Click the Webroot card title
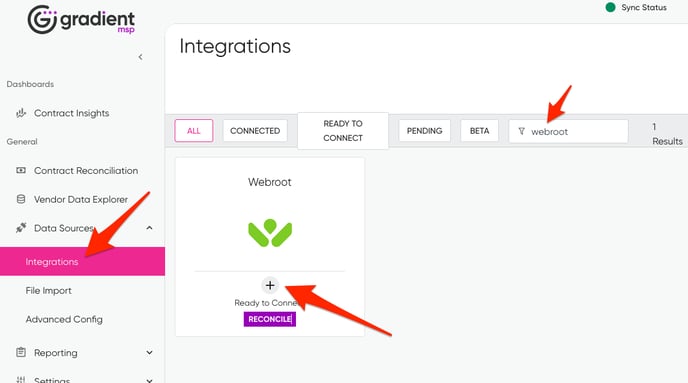Screen dimensions: 688x383 click(x=270, y=182)
